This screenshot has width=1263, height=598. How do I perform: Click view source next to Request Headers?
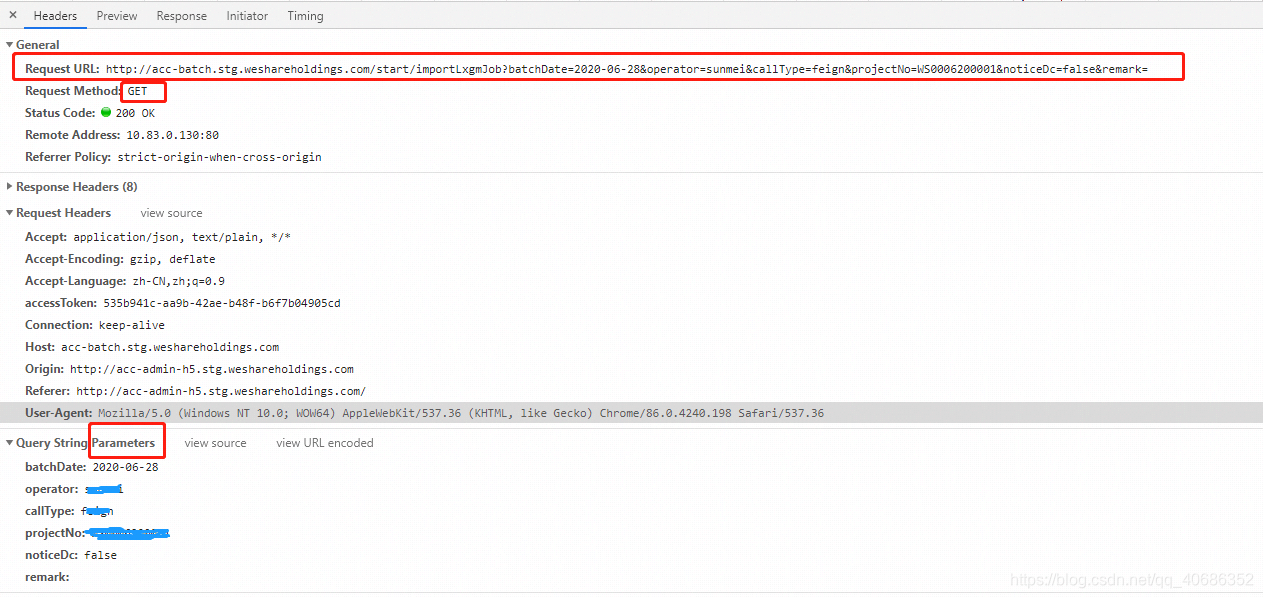tap(171, 213)
